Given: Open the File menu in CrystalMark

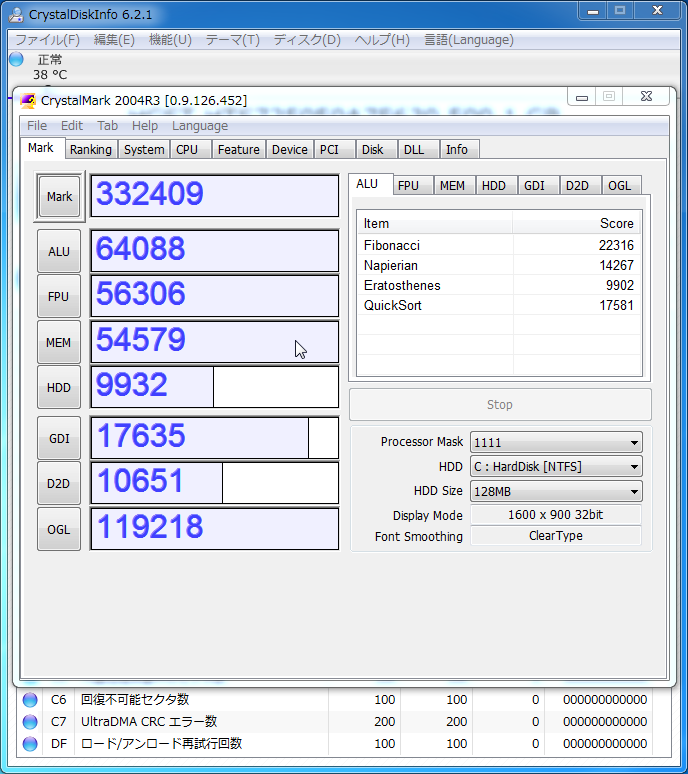Looking at the screenshot, I should click(37, 126).
